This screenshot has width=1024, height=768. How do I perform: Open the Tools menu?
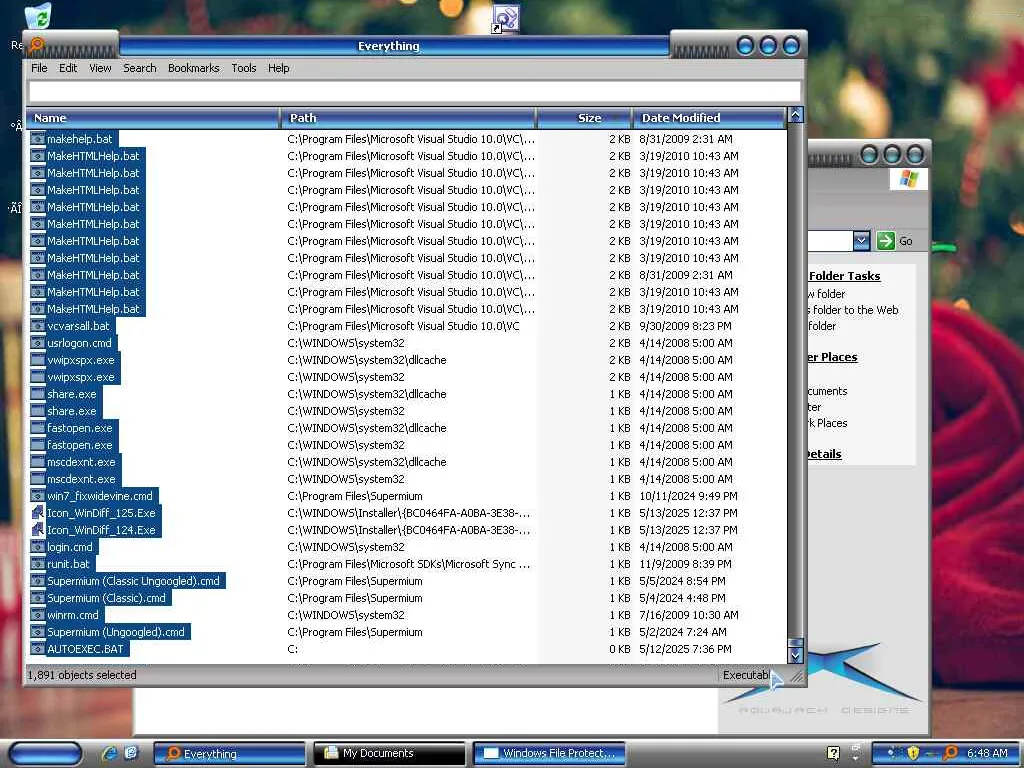click(244, 68)
